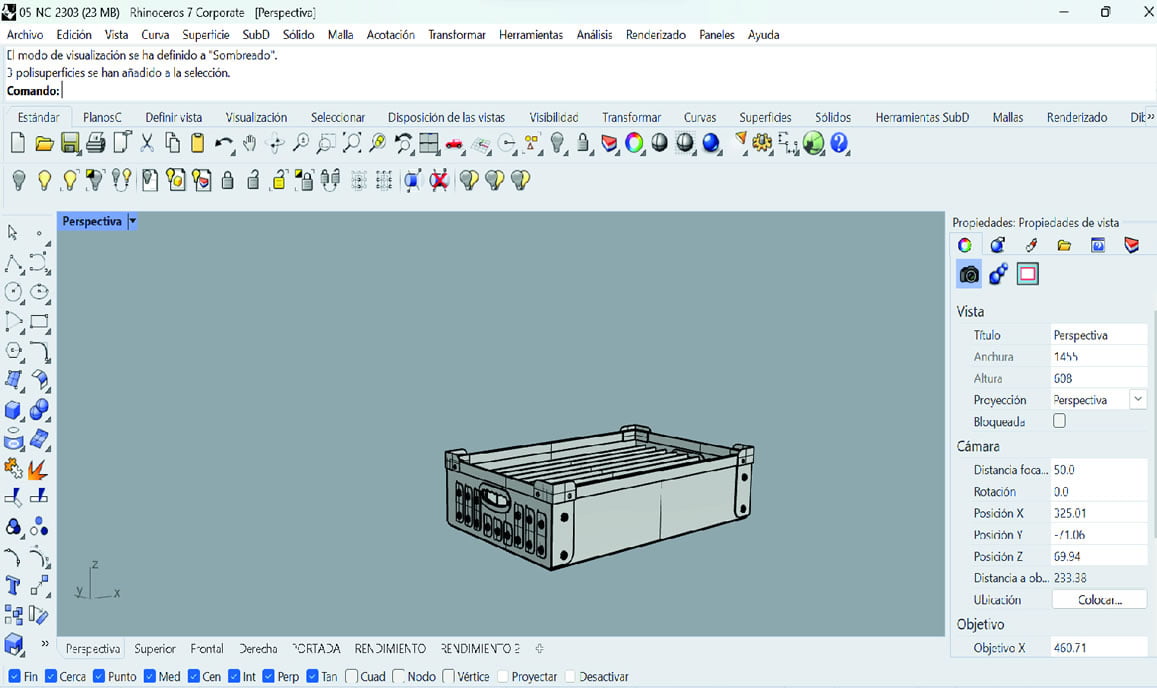The image size is (1157, 688).
Task: Open the Herramientas menu
Action: click(x=531, y=35)
